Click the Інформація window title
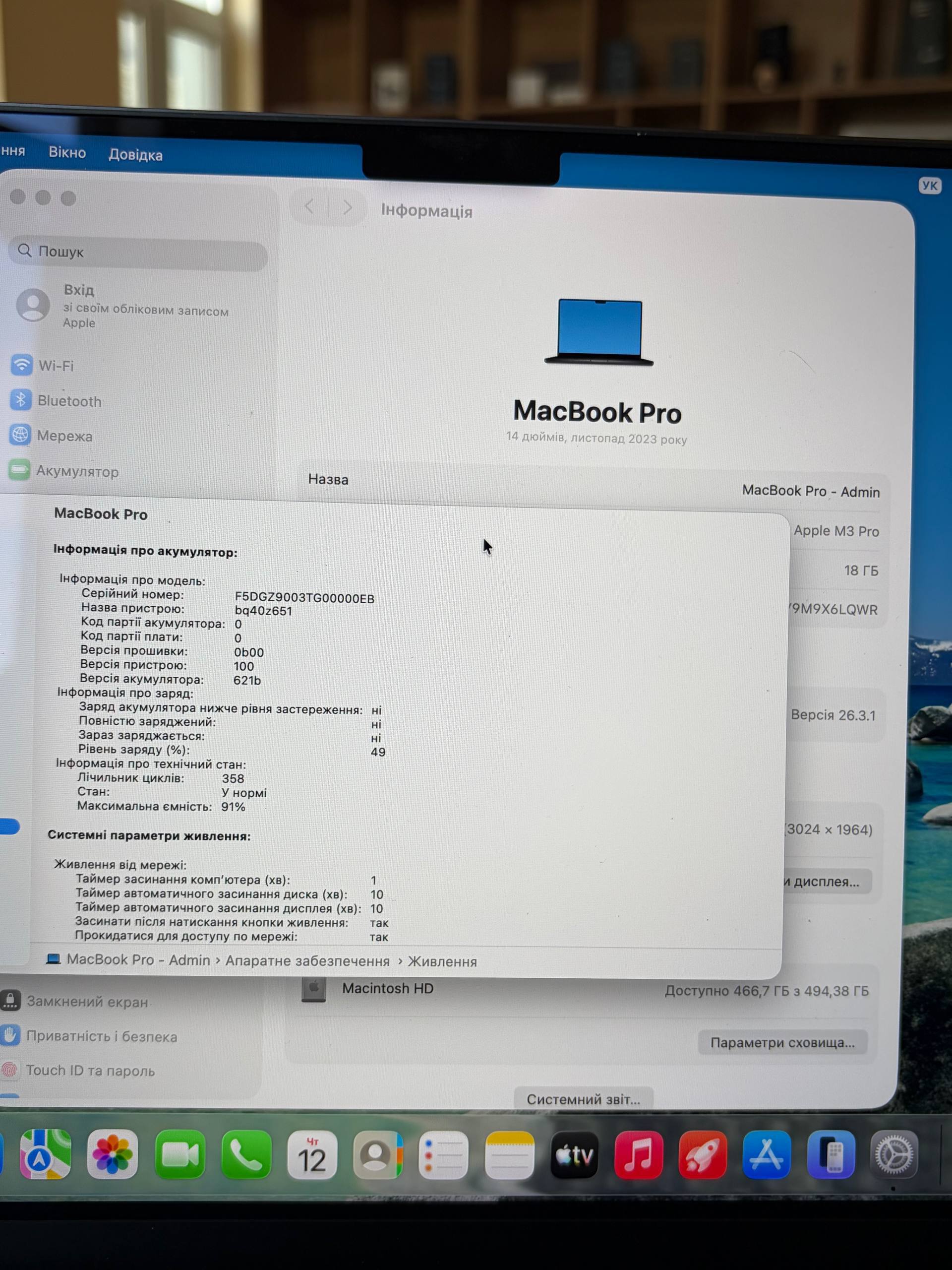Image resolution: width=952 pixels, height=1270 pixels. [427, 211]
